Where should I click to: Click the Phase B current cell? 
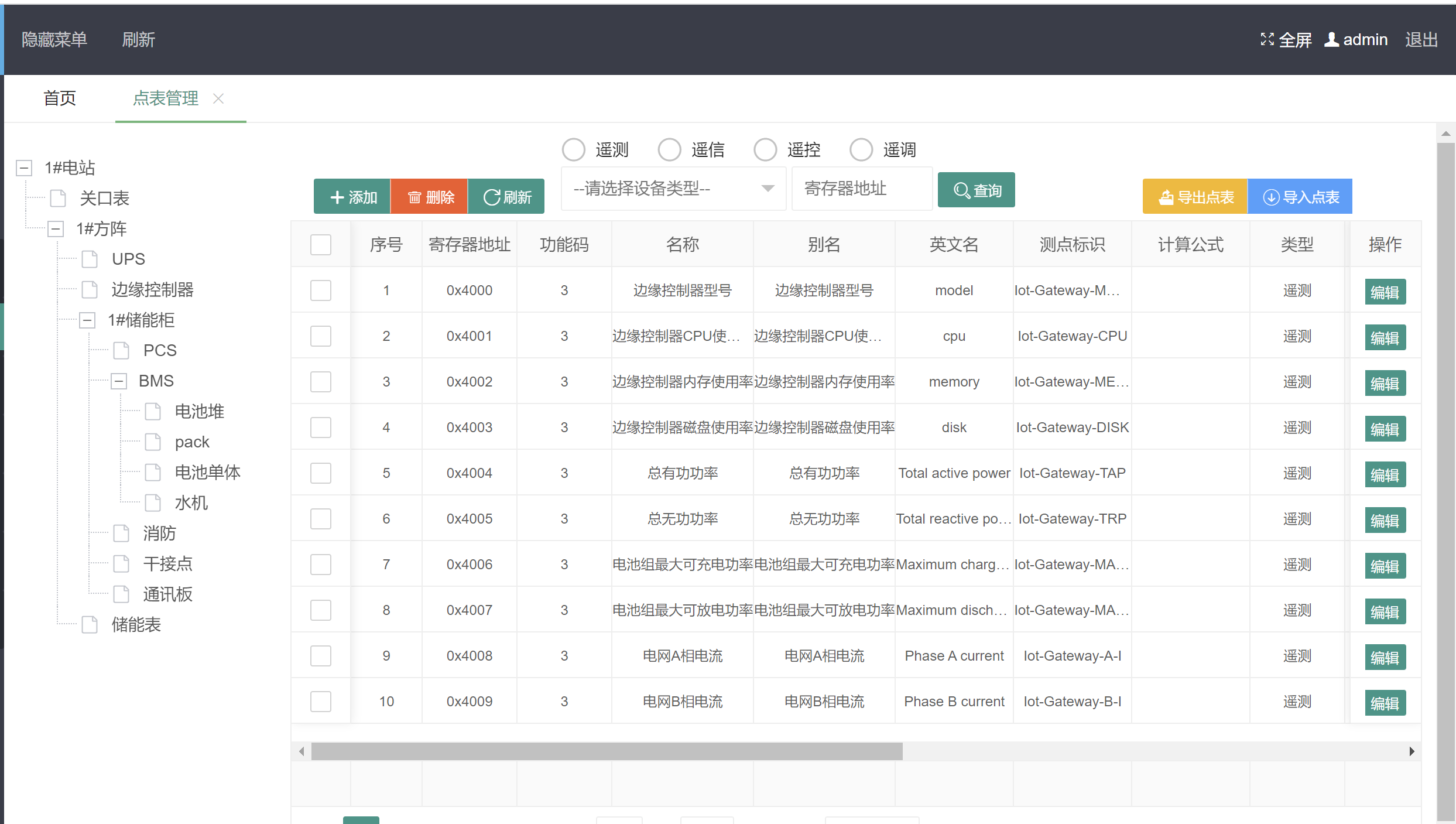click(954, 702)
